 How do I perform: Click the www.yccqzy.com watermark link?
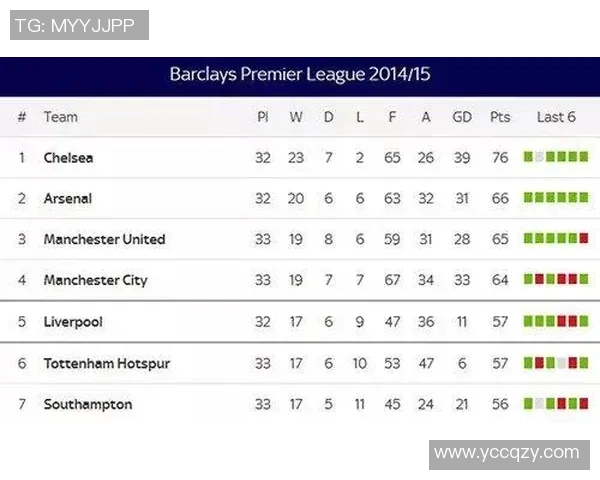pos(507,453)
